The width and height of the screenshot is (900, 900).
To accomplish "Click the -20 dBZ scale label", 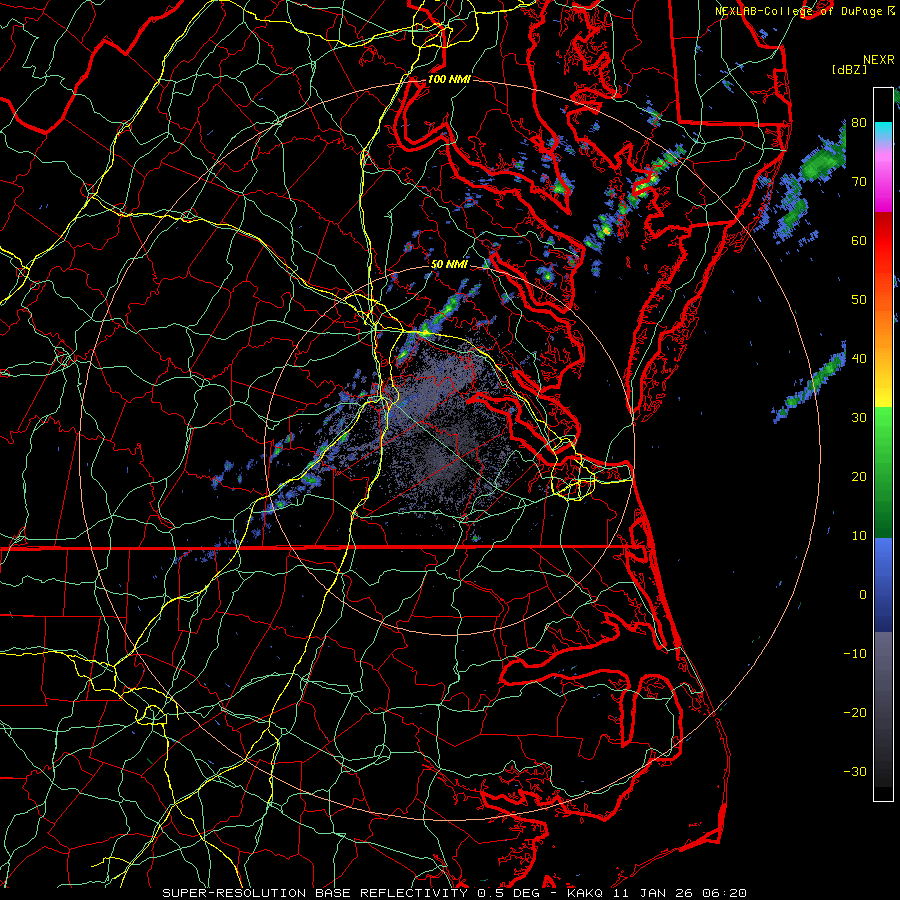I will pos(855,713).
